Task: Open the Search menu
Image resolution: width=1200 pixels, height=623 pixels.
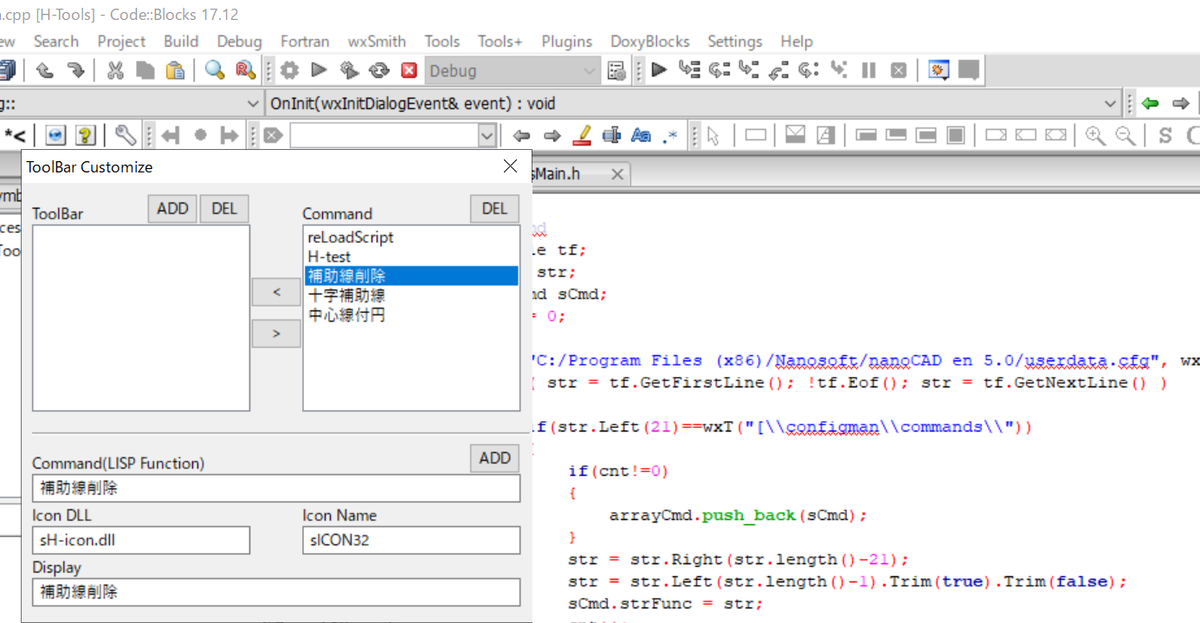Action: tap(56, 41)
